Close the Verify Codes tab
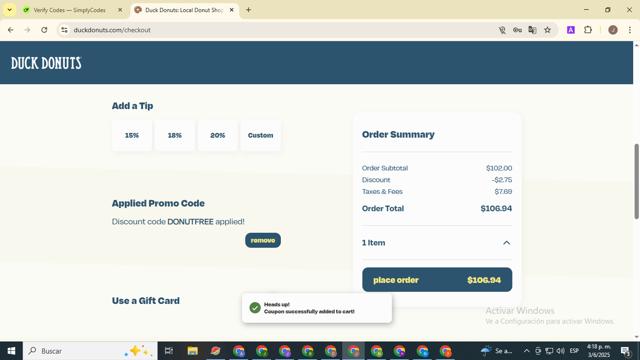This screenshot has width=640, height=360. click(120, 10)
